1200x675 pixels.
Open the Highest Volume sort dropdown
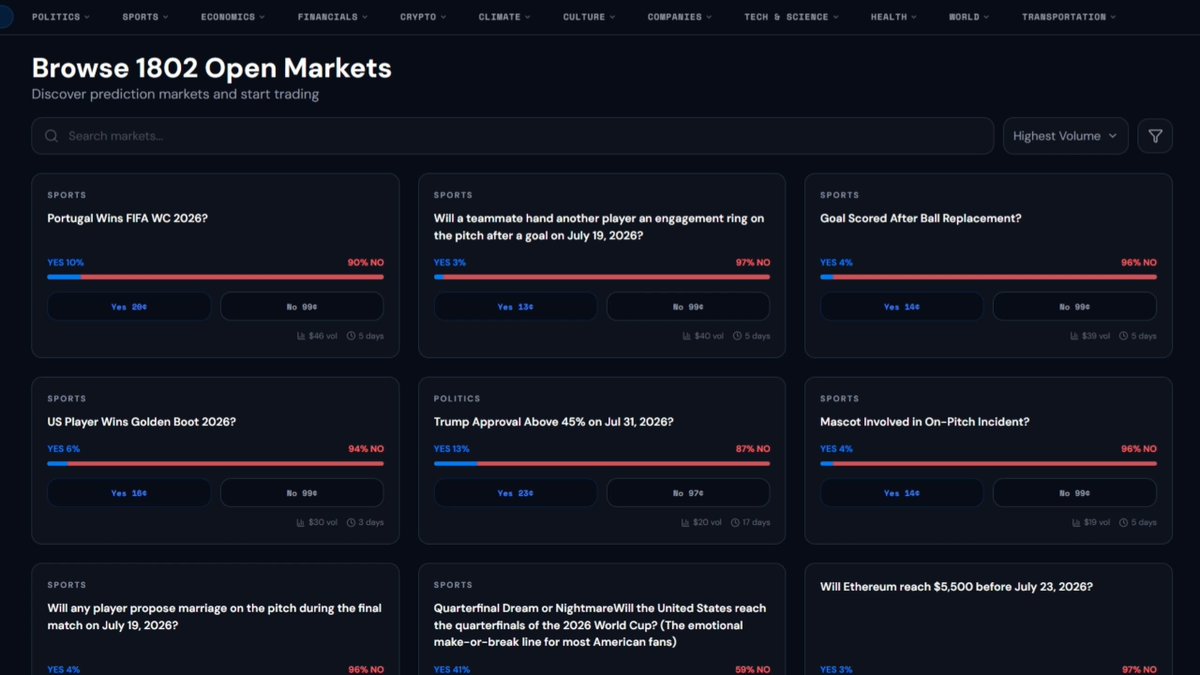coord(1066,136)
